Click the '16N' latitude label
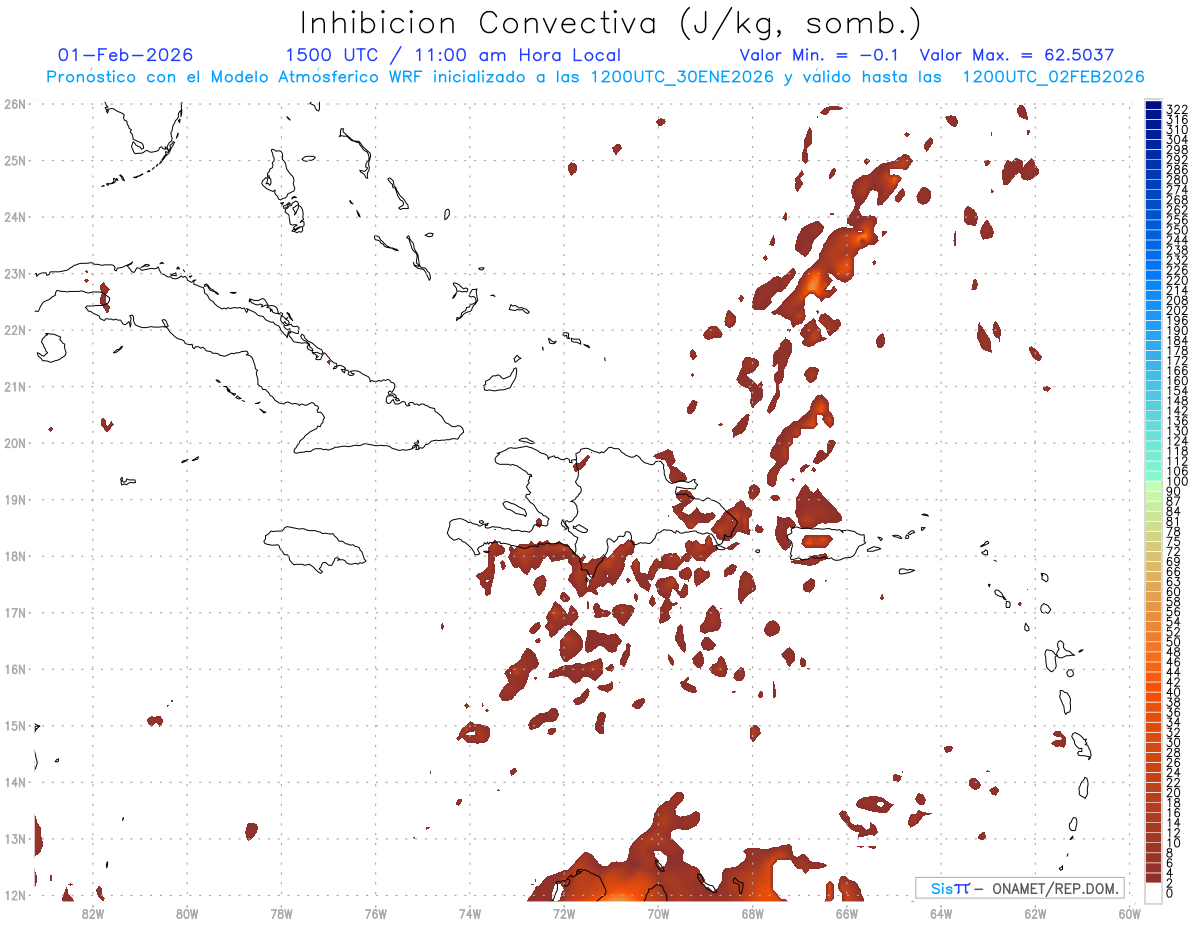1200x927 pixels. [x=15, y=668]
